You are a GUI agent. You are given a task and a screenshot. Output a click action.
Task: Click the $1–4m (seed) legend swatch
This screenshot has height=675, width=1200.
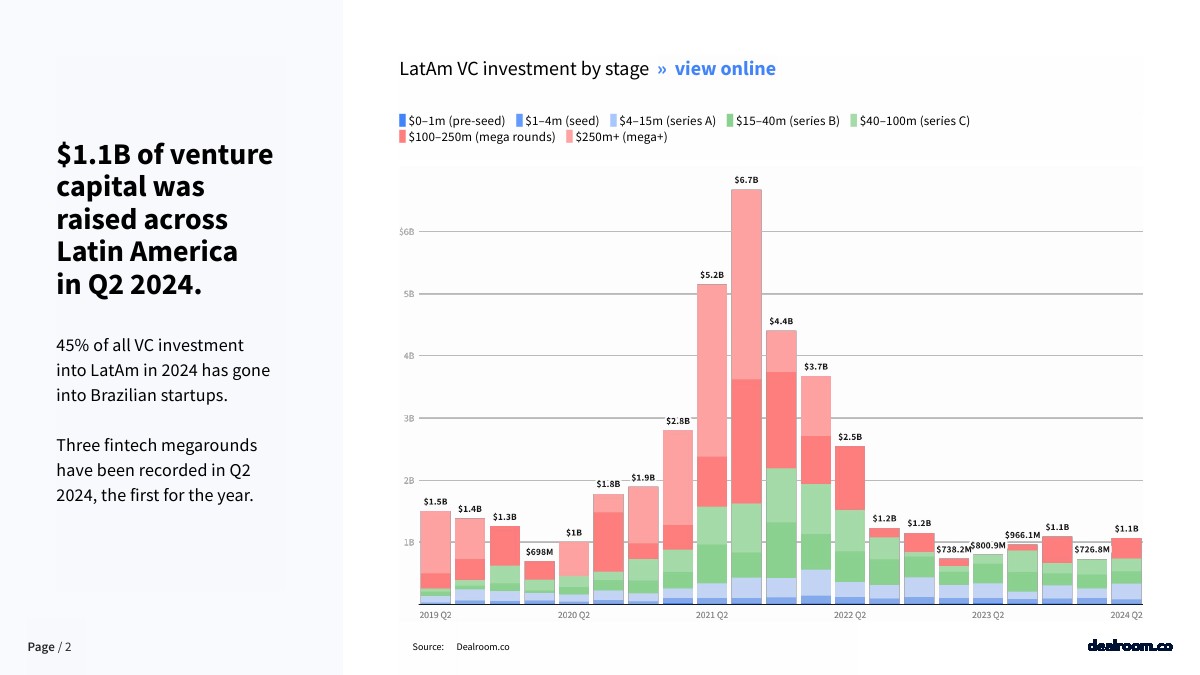coord(520,120)
